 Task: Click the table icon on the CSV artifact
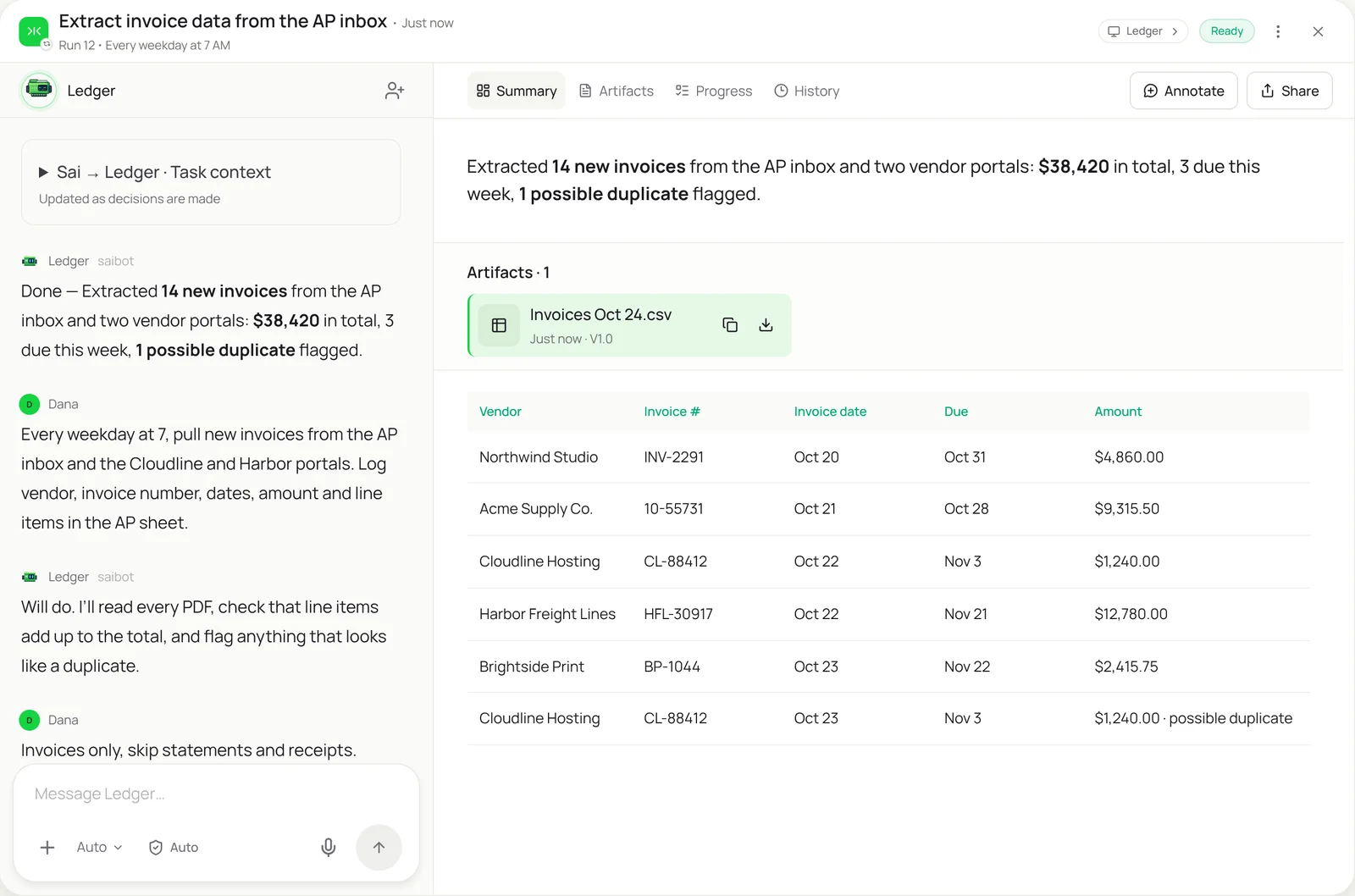pyautogui.click(x=499, y=325)
